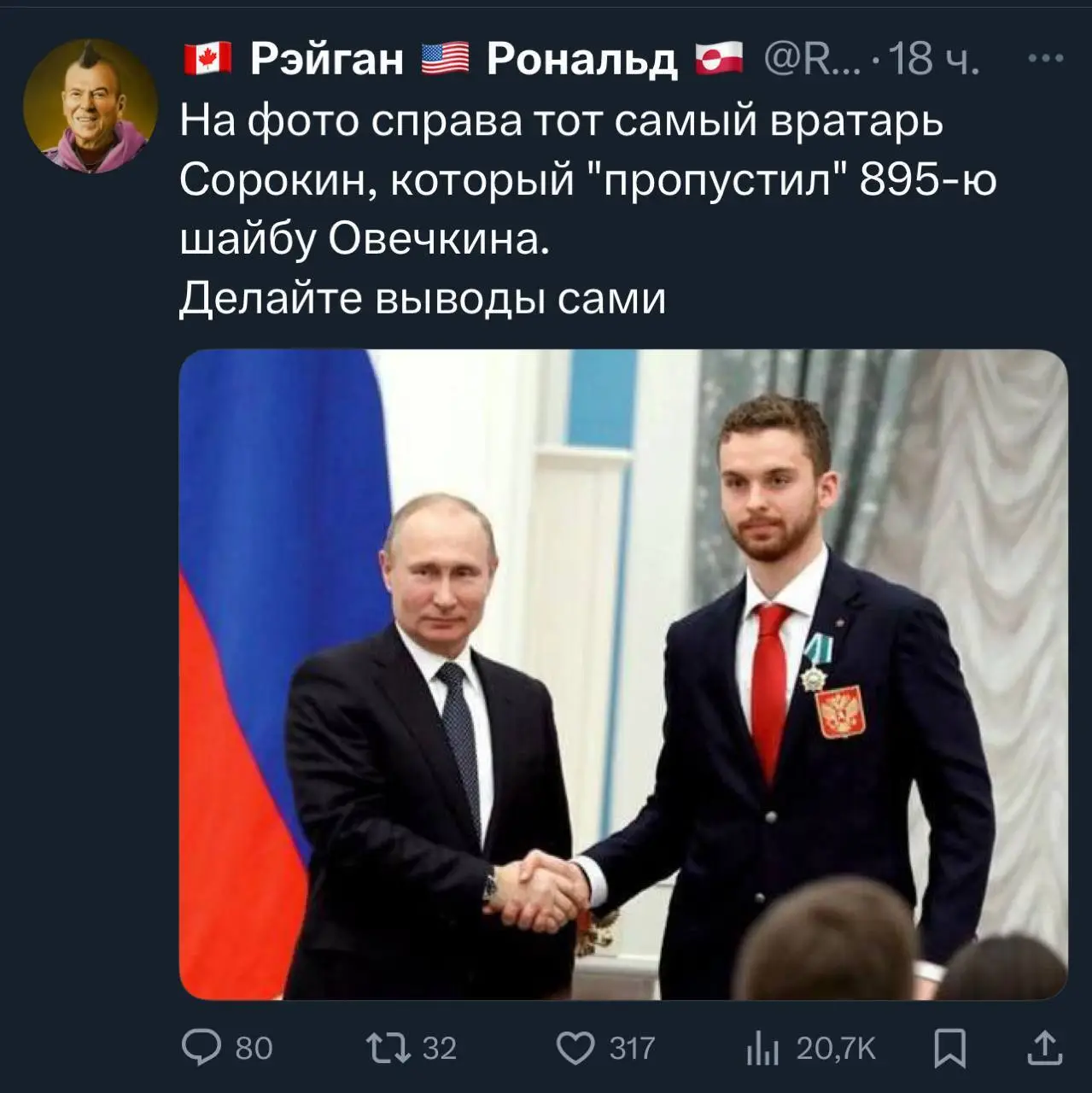Viewport: 1092px width, 1093px height.
Task: Click the "Рональд" part of the name
Action: pyautogui.click(x=581, y=60)
